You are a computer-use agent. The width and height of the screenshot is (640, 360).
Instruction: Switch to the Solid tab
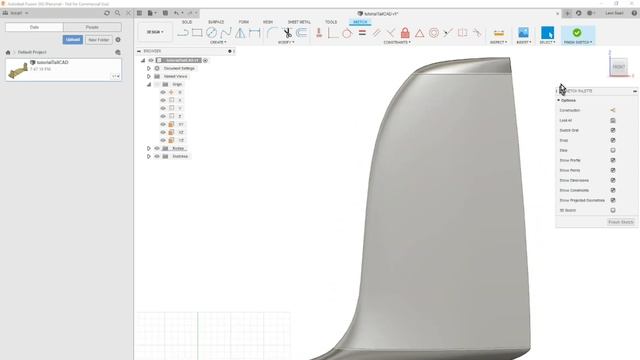187,22
